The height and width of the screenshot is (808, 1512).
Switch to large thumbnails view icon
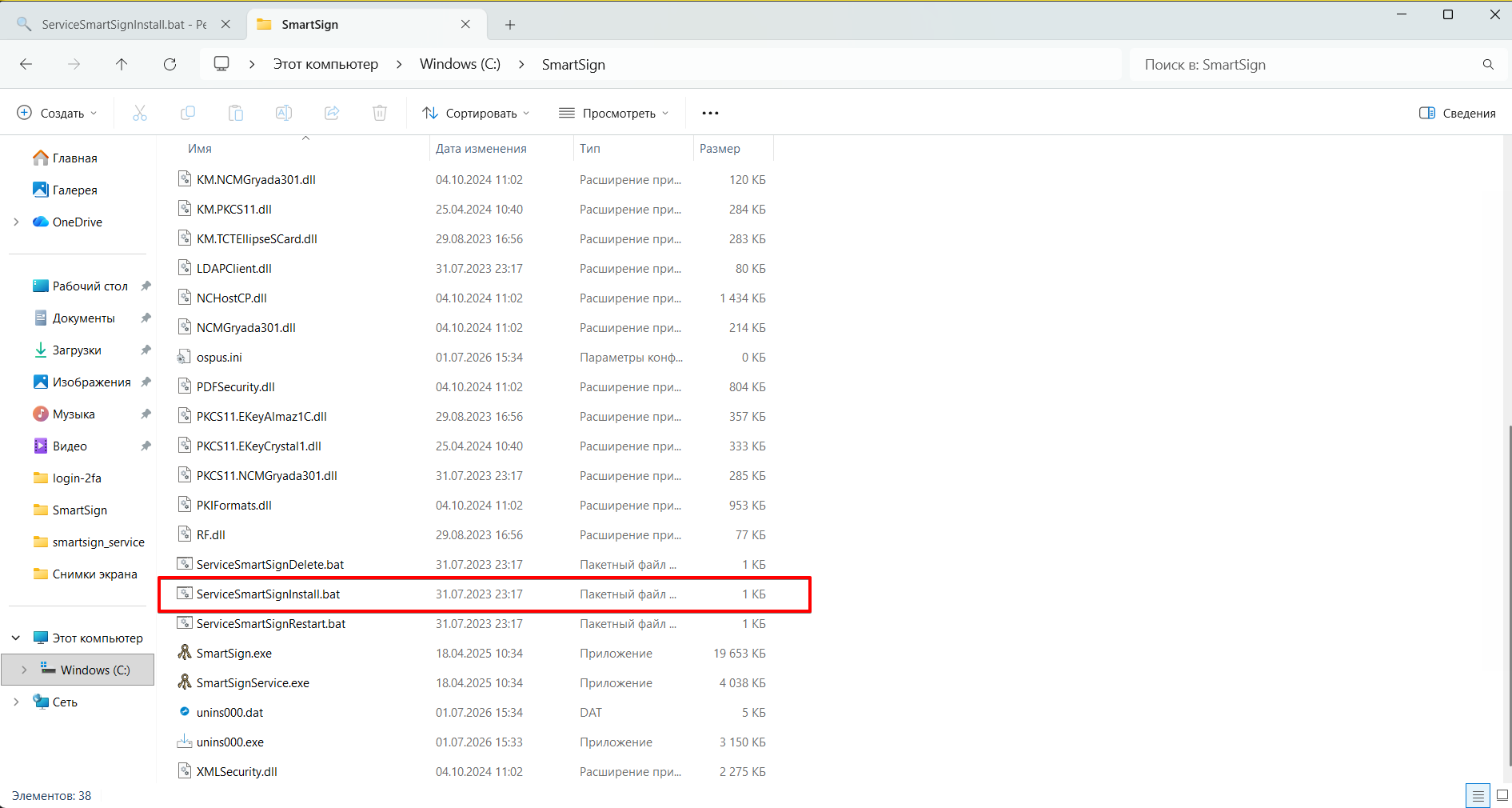point(1502,795)
